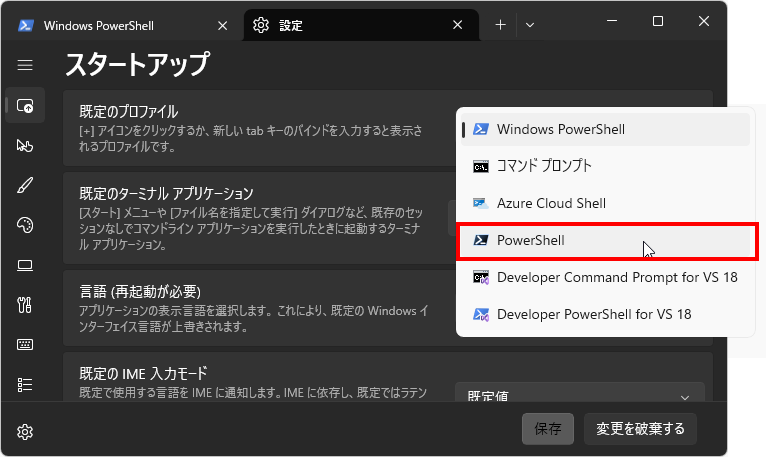Maximize the Terminal window
The height and width of the screenshot is (457, 766).
click(658, 22)
